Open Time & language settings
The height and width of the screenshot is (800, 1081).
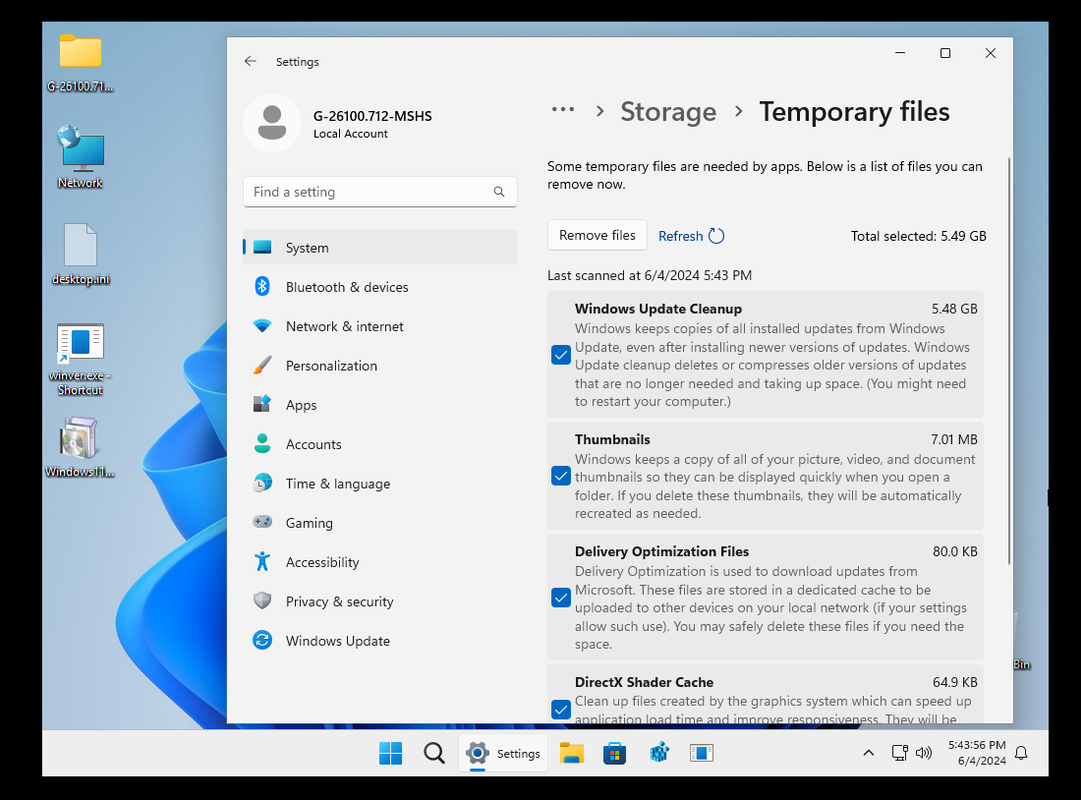point(380,483)
